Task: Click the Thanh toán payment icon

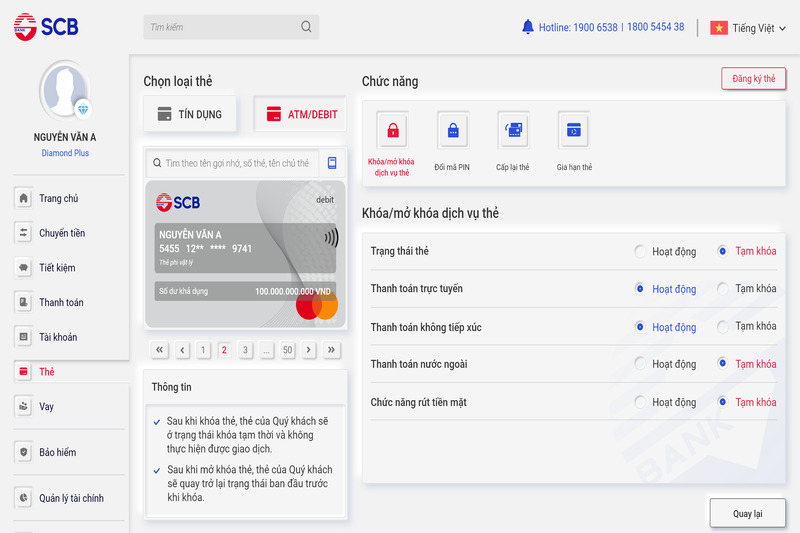Action: [23, 302]
